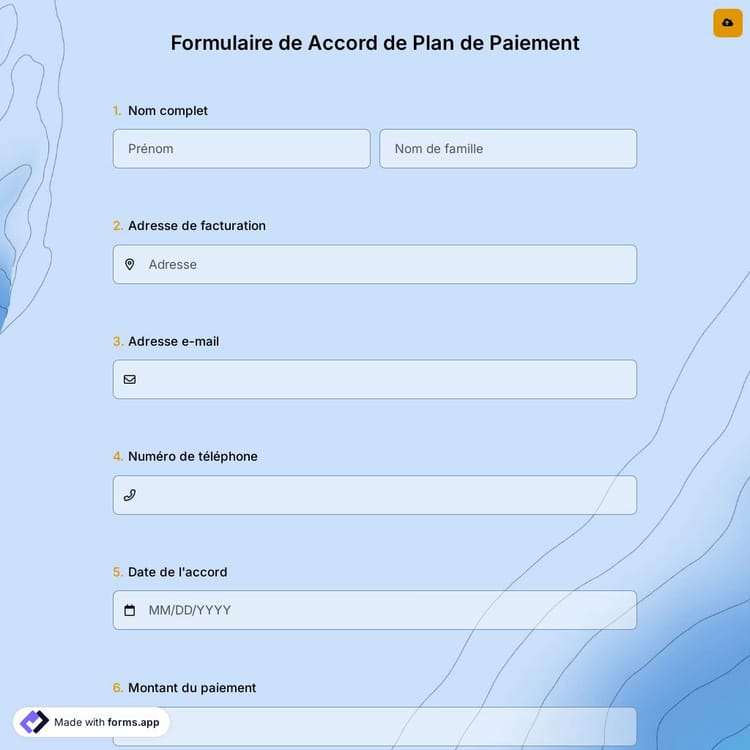The width and height of the screenshot is (750, 750).
Task: Click the Numéro de téléphone label
Action: tap(193, 457)
